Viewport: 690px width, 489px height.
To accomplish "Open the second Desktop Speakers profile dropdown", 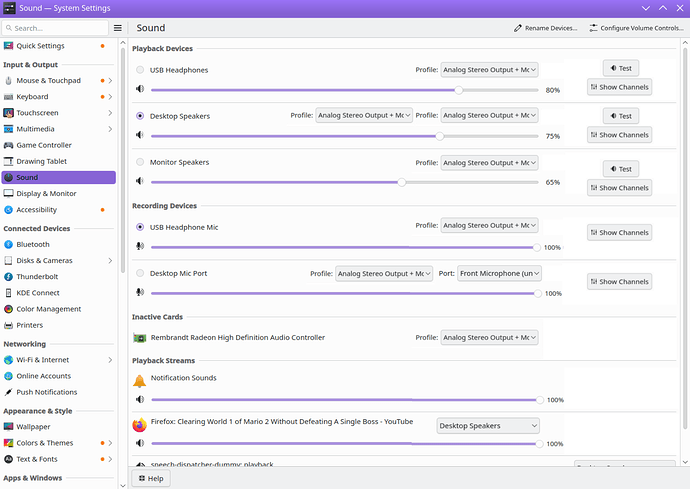I will [x=489, y=115].
